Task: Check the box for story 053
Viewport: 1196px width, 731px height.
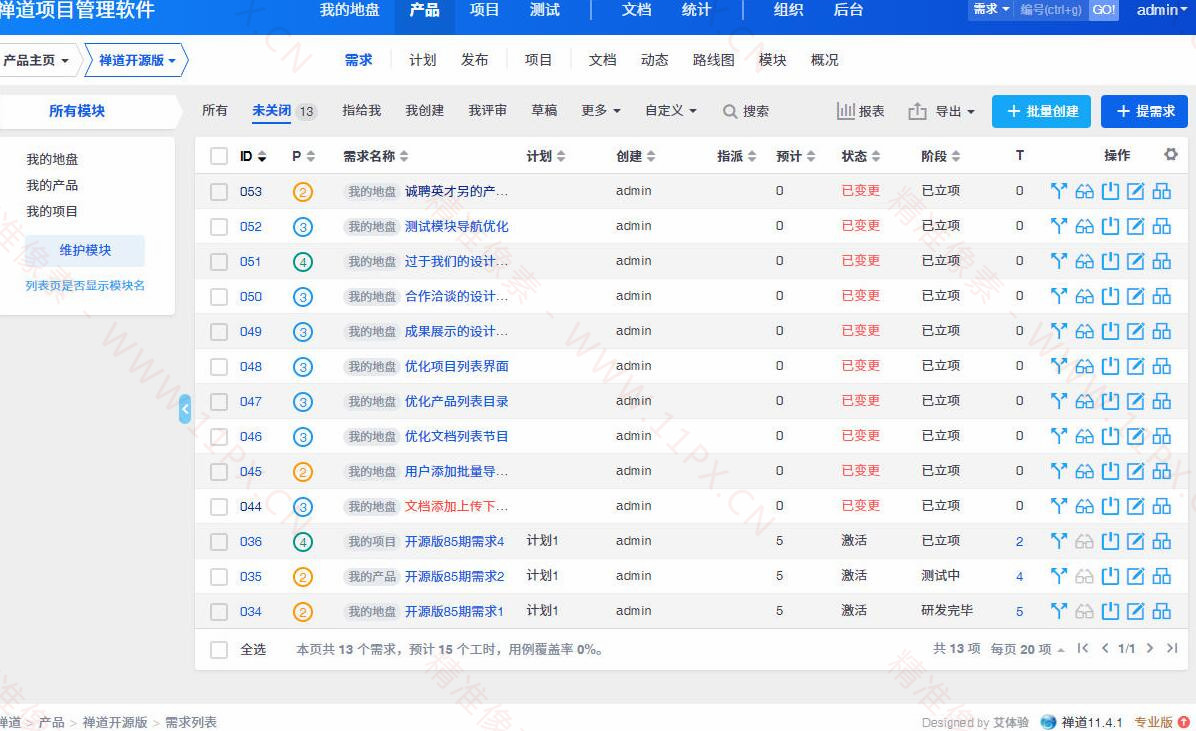Action: click(x=219, y=192)
